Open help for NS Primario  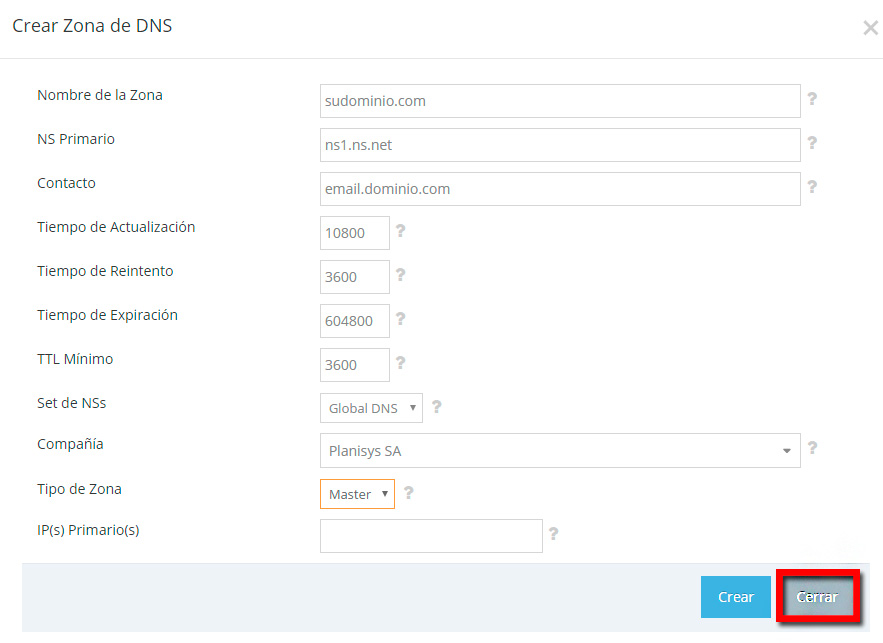812,142
